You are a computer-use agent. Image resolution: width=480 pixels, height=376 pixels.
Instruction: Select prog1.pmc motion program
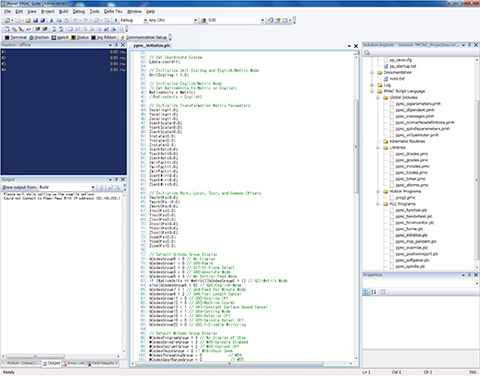(405, 198)
